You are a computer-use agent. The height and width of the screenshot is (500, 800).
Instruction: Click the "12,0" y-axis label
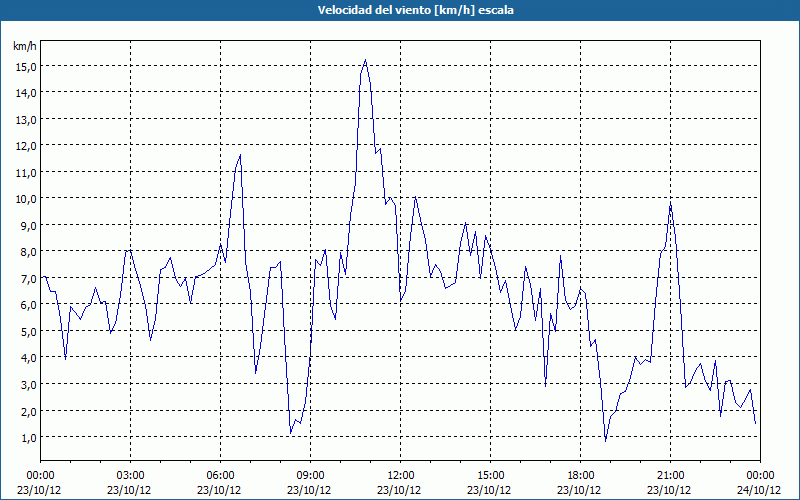pos(27,145)
